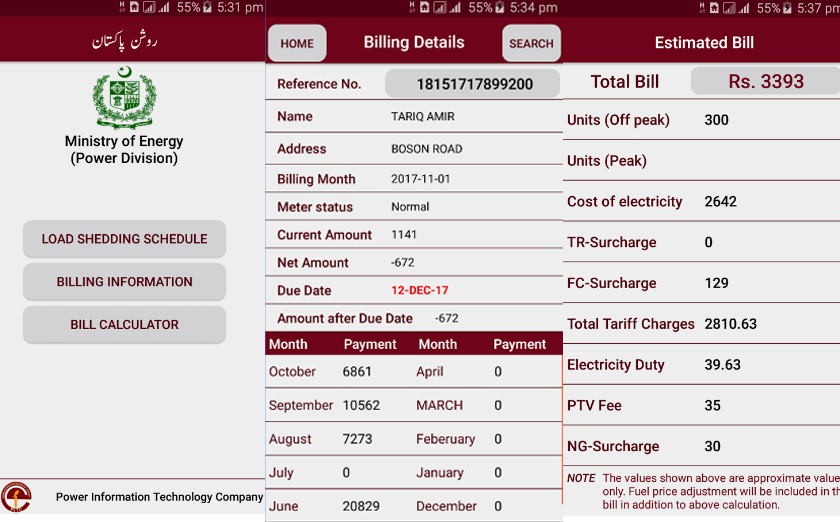Tap the Roshan Pakistan Urdu title header
This screenshot has width=840, height=522.
click(125, 42)
